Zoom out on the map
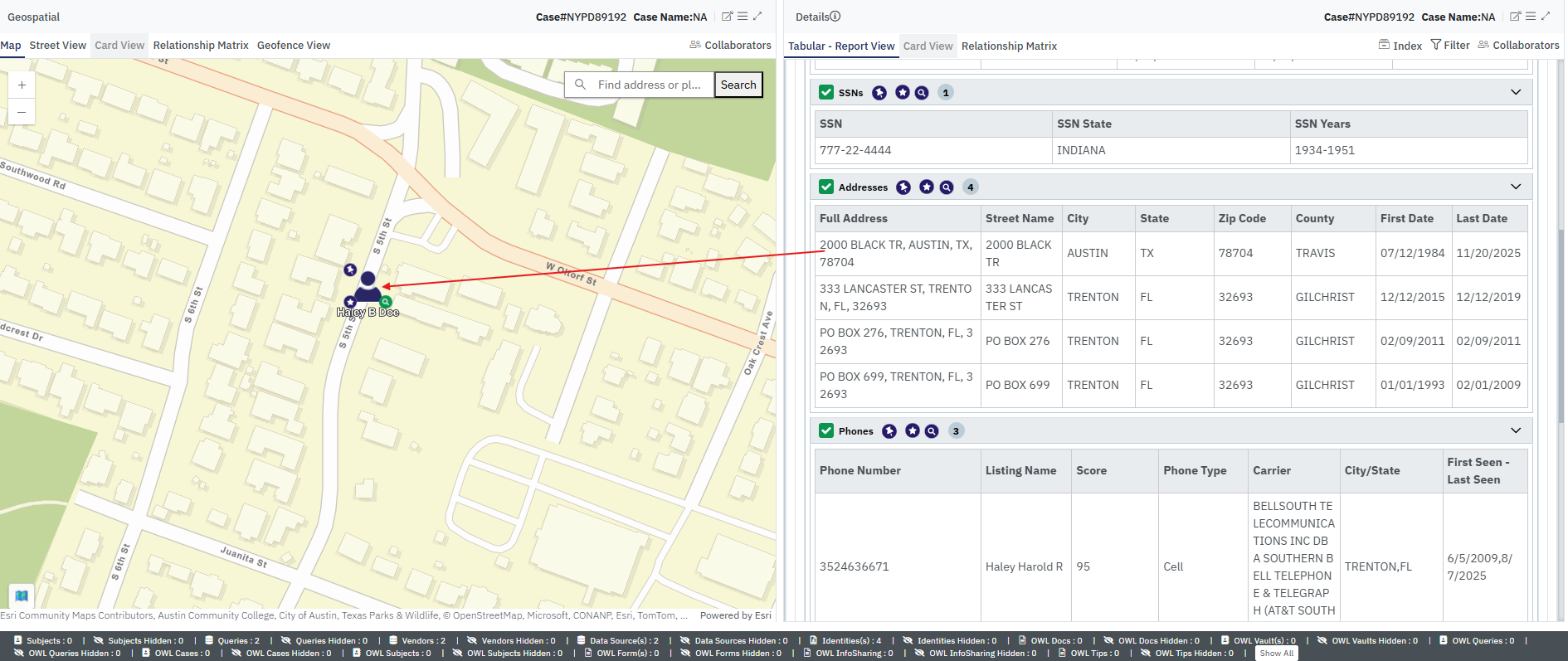 22,112
